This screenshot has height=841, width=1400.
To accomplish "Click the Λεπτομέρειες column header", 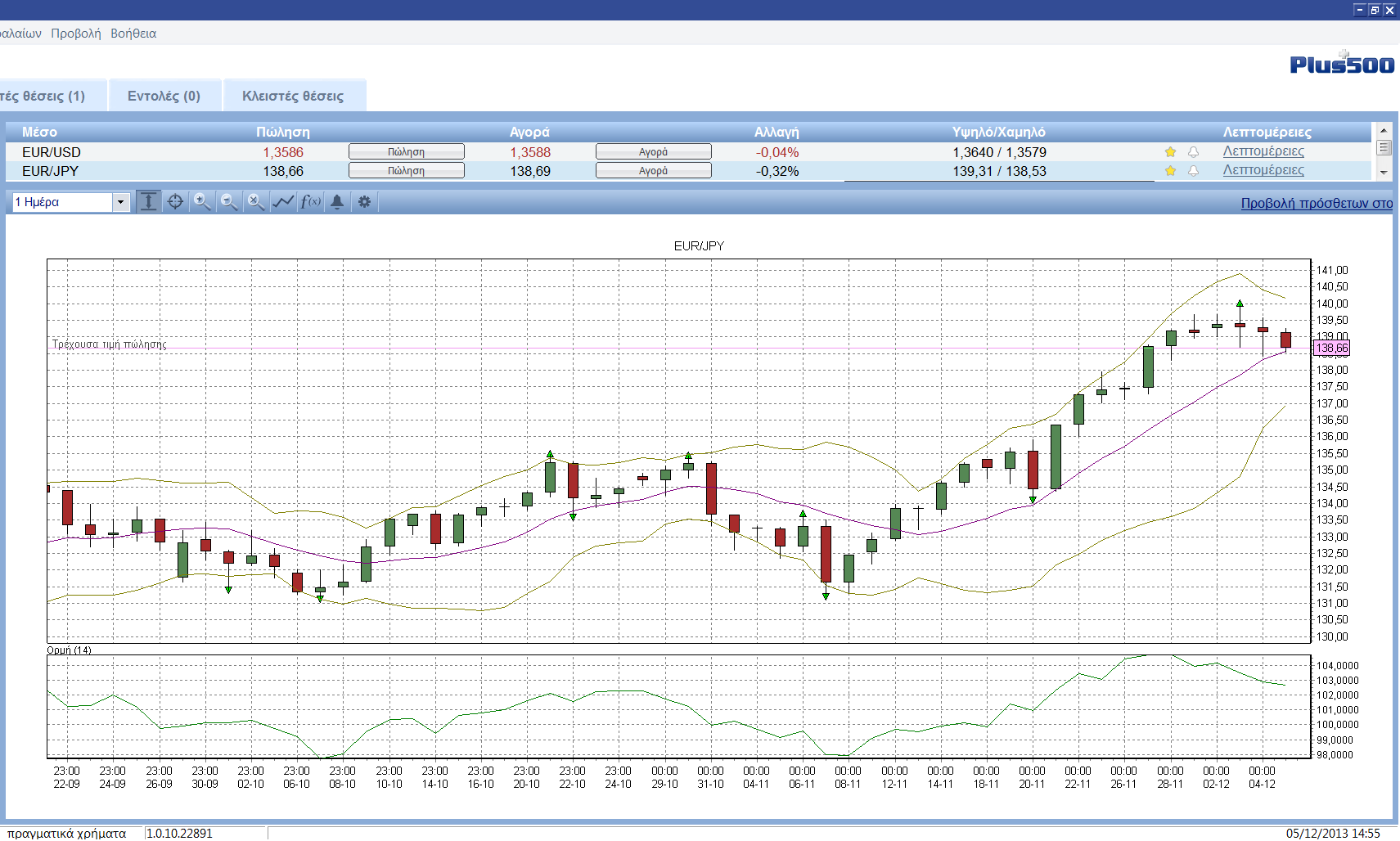I will coord(1267,133).
